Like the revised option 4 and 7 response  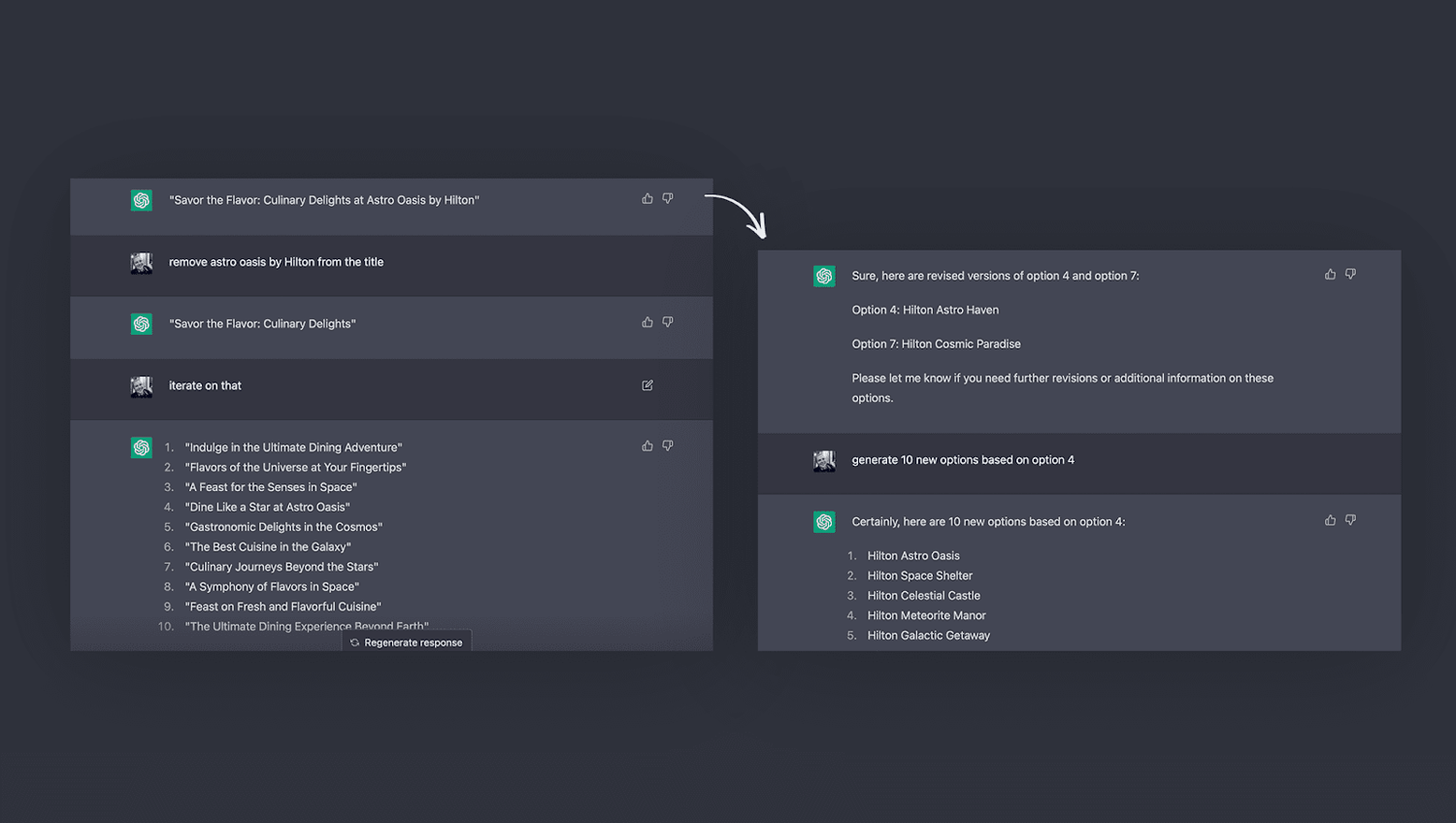[x=1330, y=275]
